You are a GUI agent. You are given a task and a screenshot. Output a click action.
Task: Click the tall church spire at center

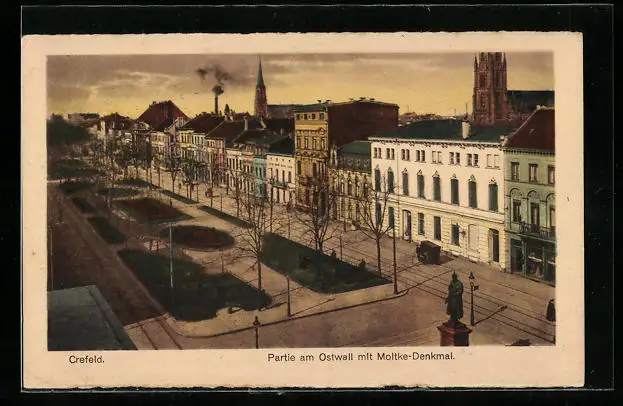pyautogui.click(x=260, y=90)
